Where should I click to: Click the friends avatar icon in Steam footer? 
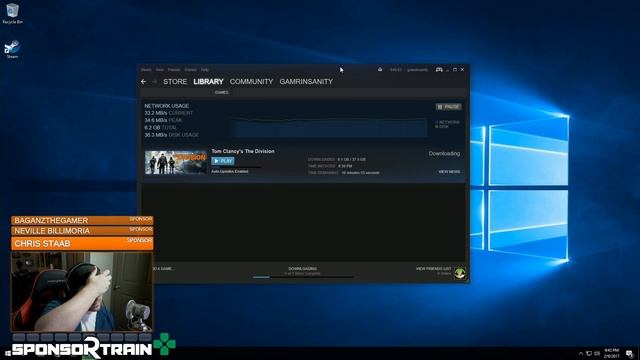coord(460,273)
